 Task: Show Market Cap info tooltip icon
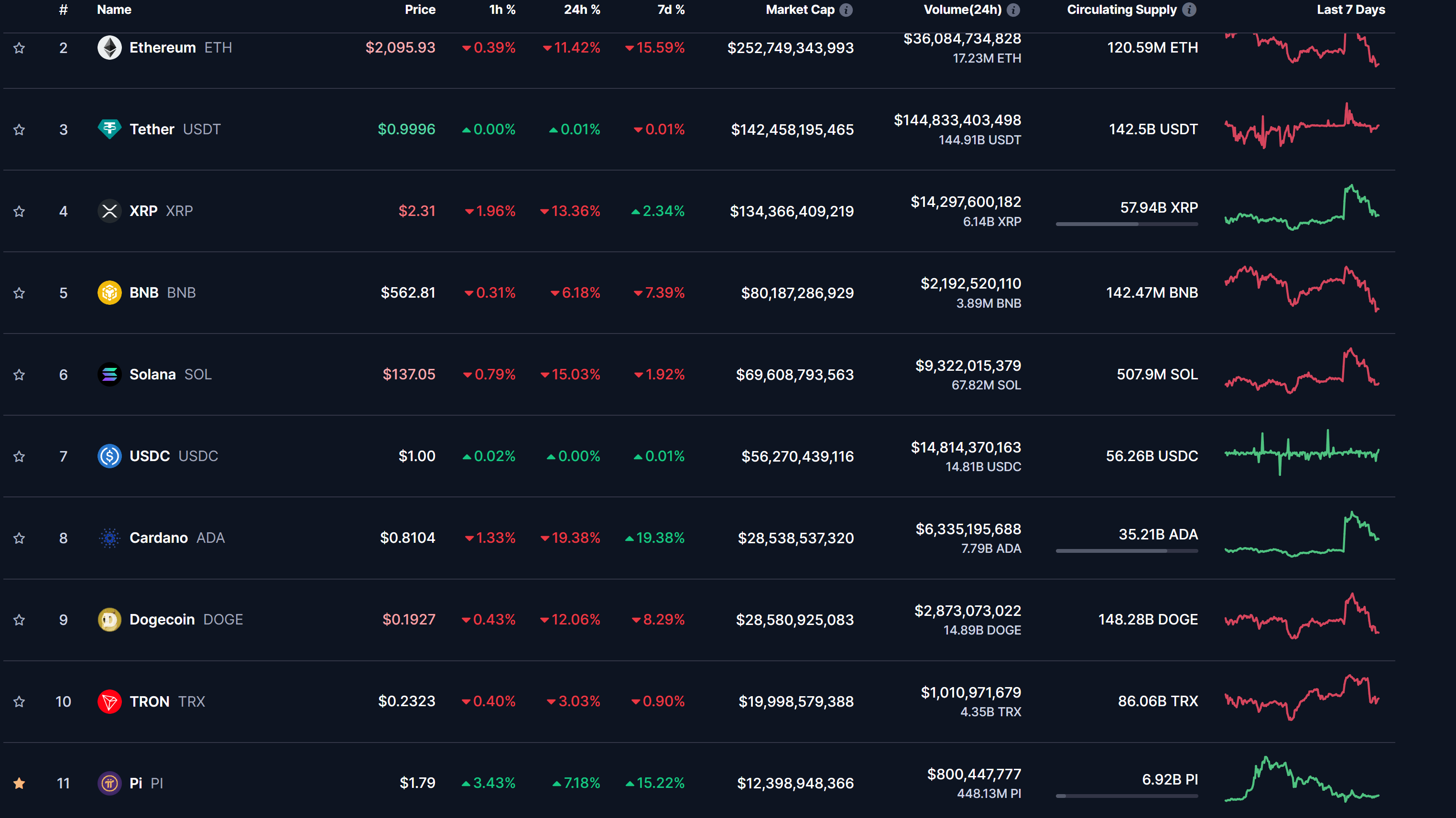coord(846,10)
